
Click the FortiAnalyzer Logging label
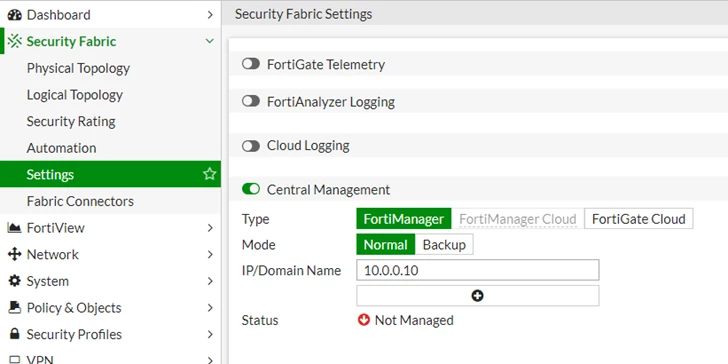(331, 101)
